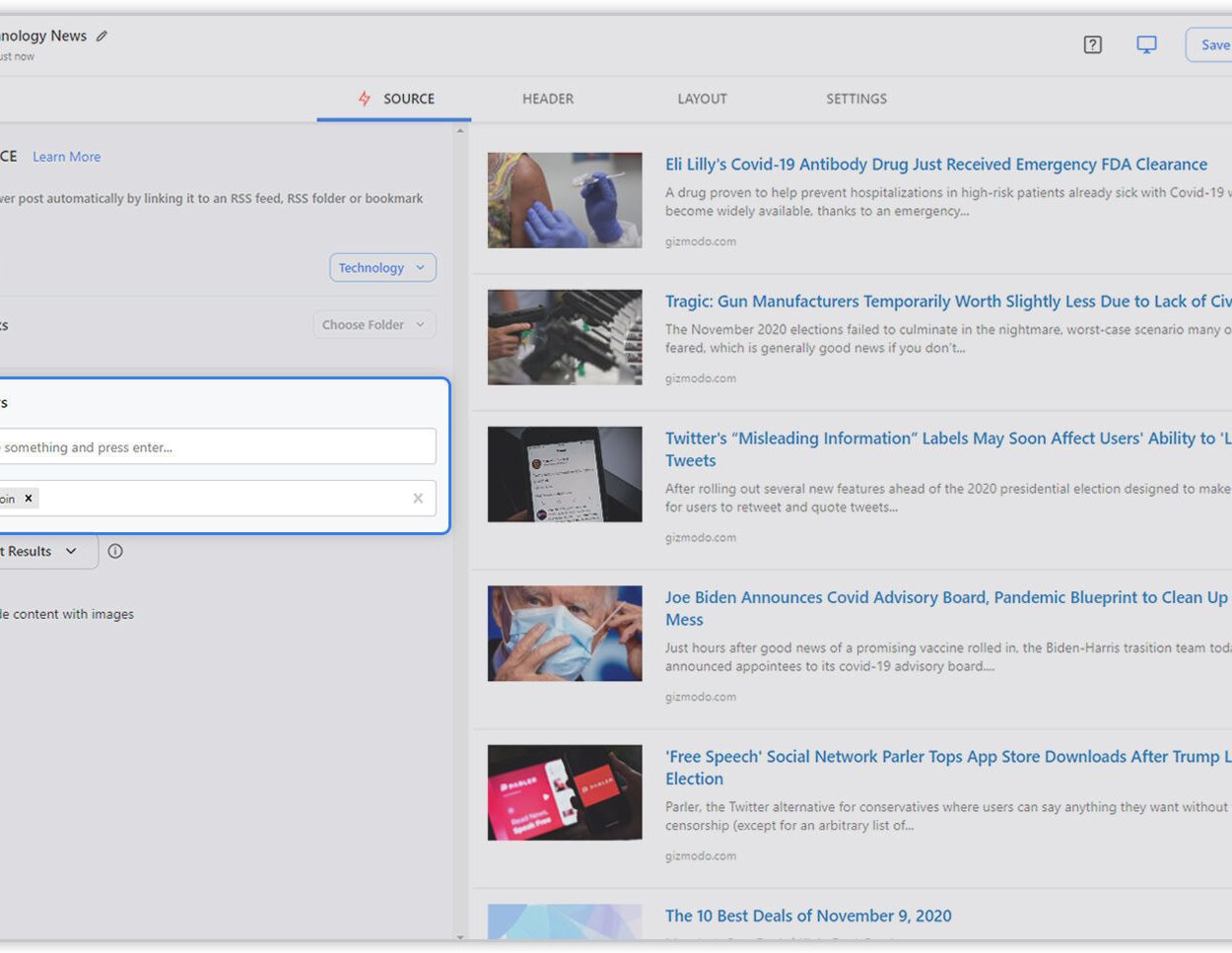The image size is (1232, 953).
Task: Open the Eli Lilly Covid-19 antibody article
Action: coord(936,164)
